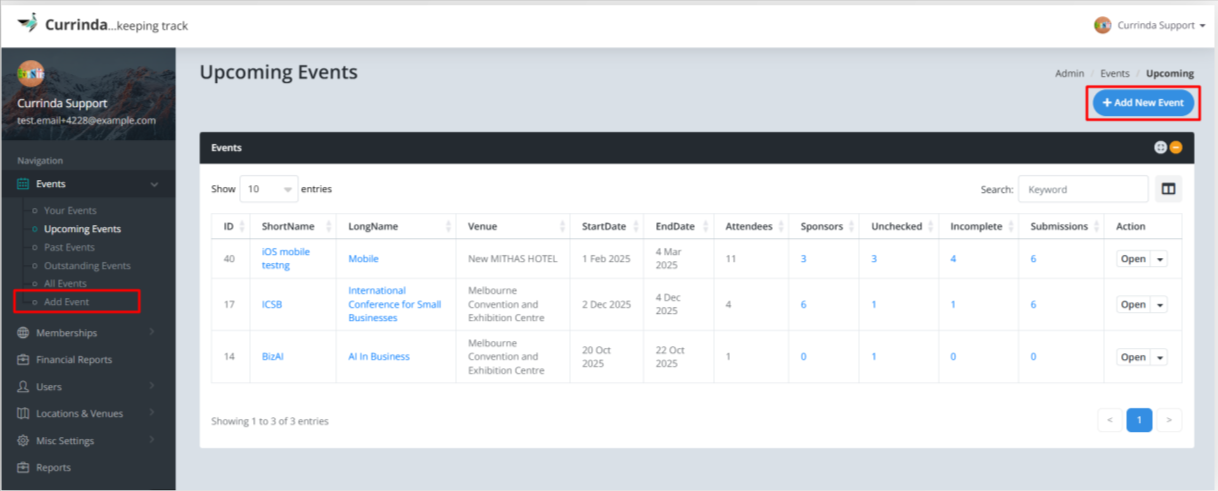Image resolution: width=1218 pixels, height=491 pixels.
Task: Click ICSB sponsors count 6
Action: (x=804, y=305)
